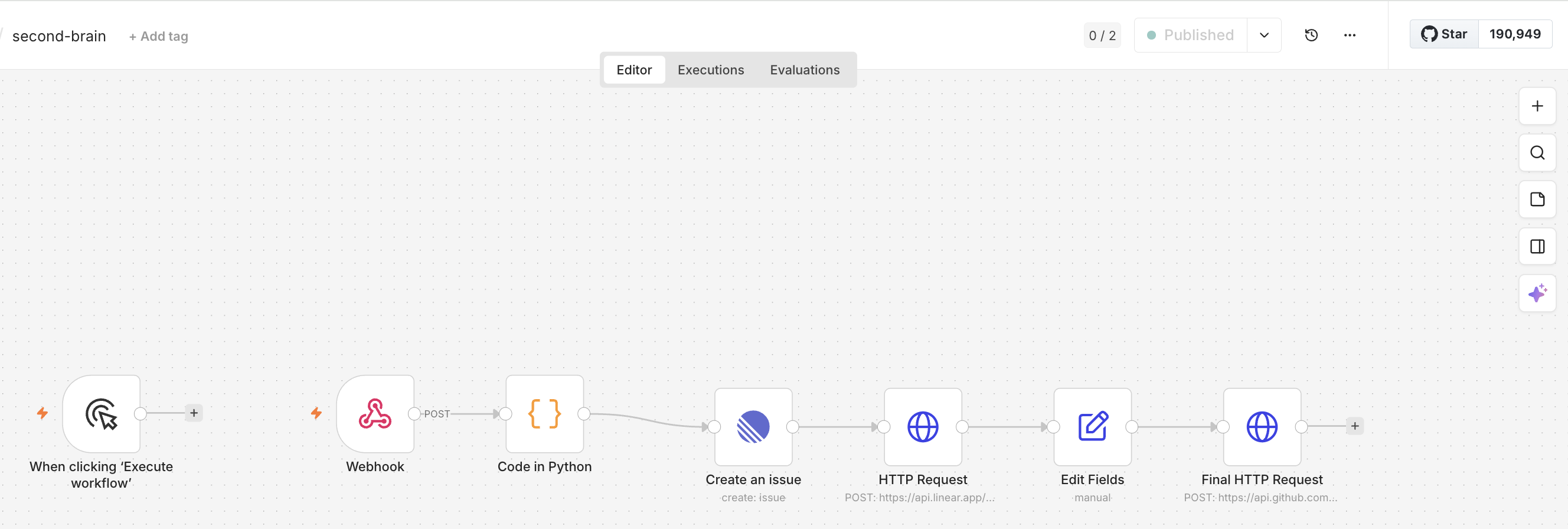Click the 0 / 2 counter badge
The image size is (1568, 529).
1102,35
